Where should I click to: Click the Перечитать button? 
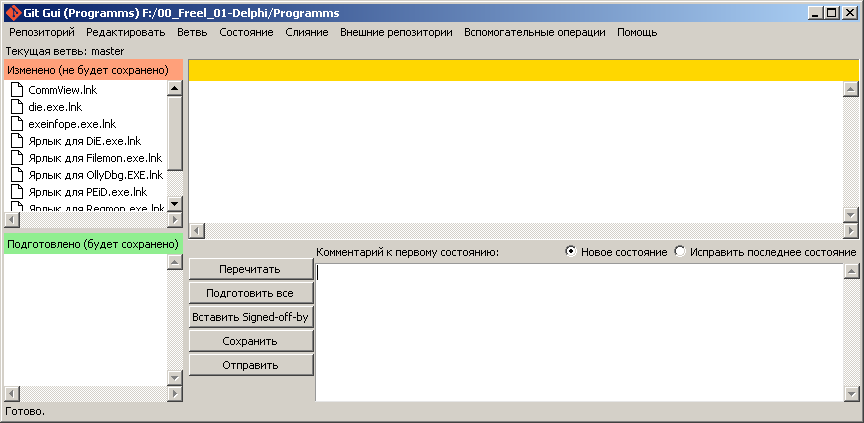click(x=251, y=269)
